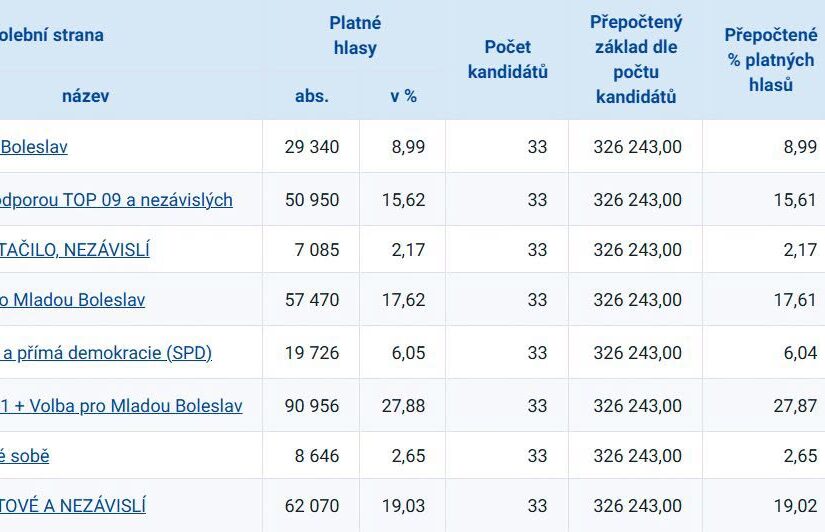Open the přímá demokracie (SPD) link
Screen dimensions: 825x532
tap(106, 353)
